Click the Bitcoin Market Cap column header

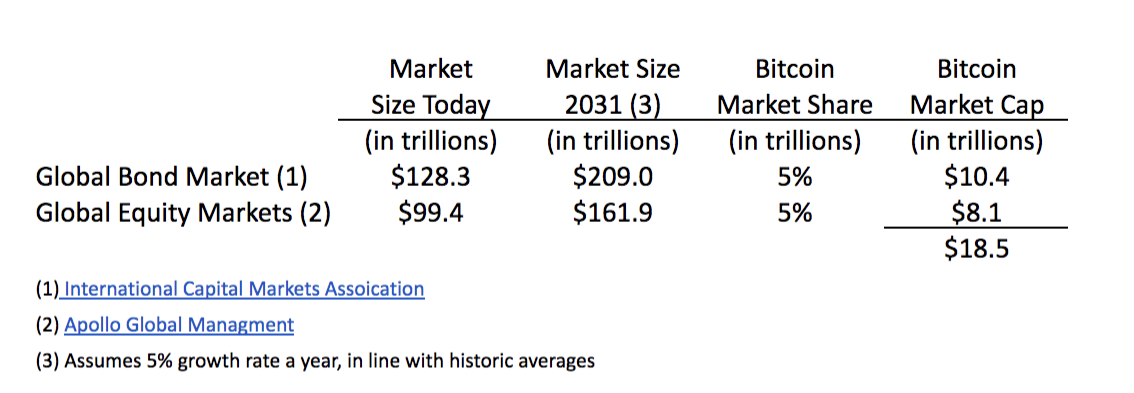[976, 87]
